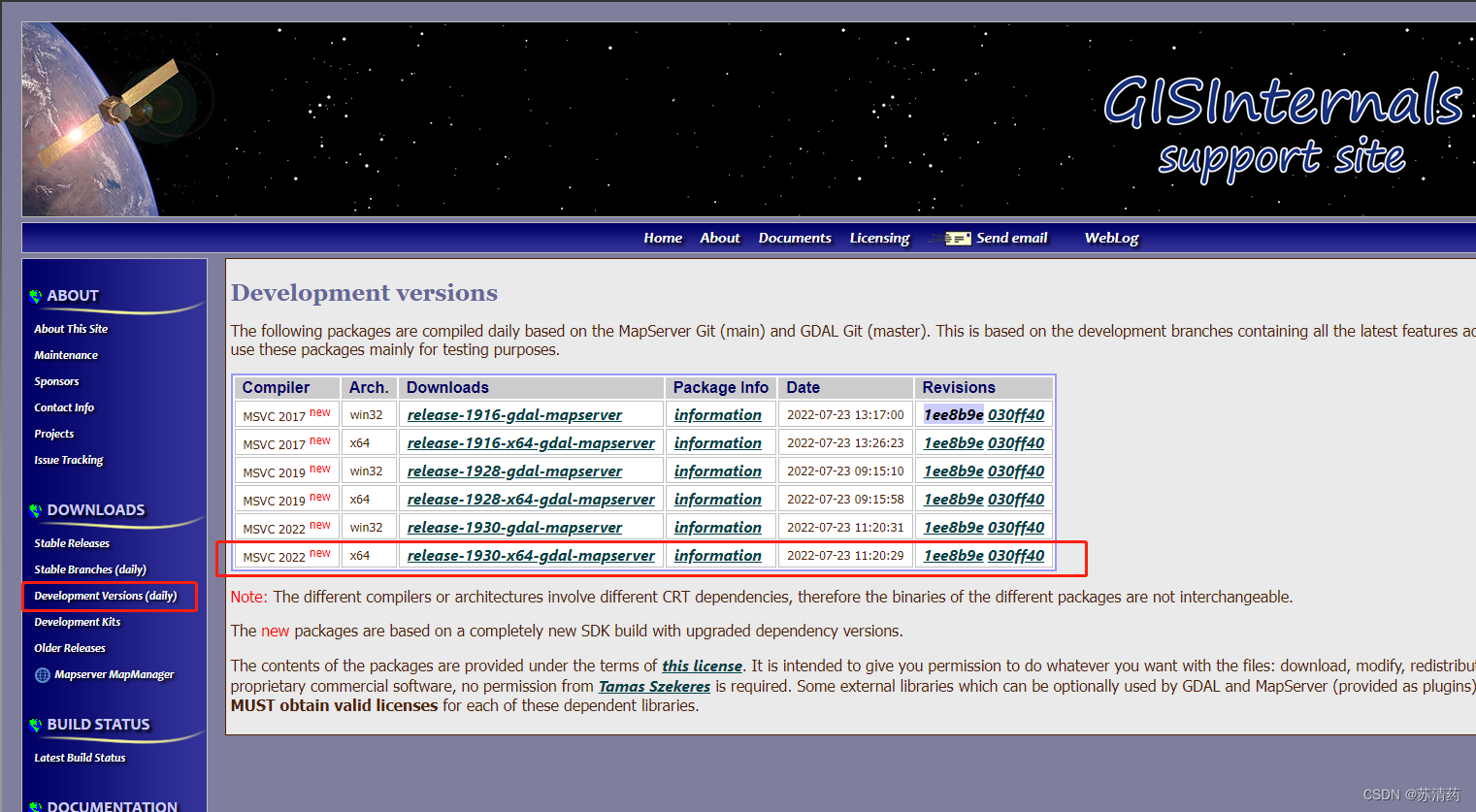Click the Revisions column header
The width and height of the screenshot is (1476, 812).
[x=984, y=388]
